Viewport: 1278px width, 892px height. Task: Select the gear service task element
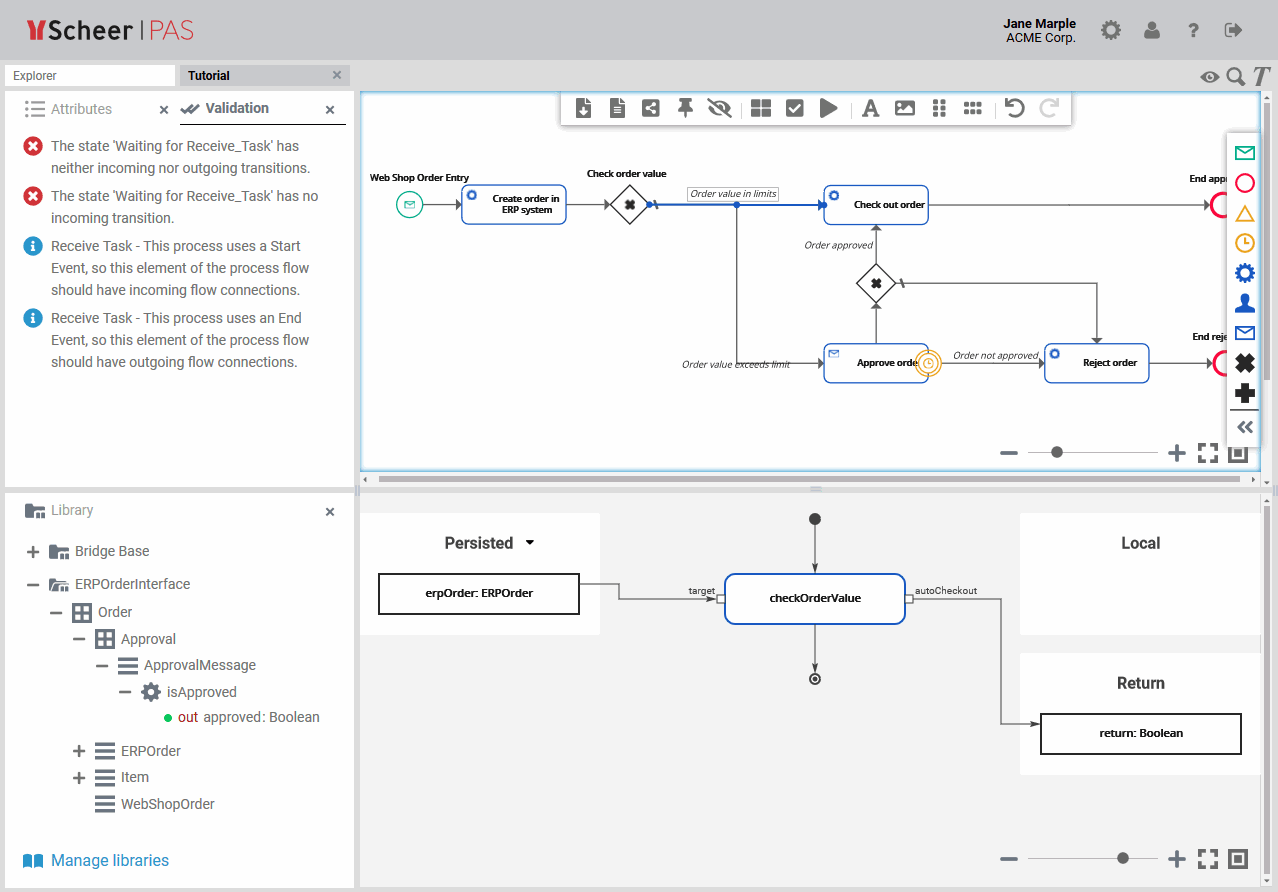point(1245,273)
